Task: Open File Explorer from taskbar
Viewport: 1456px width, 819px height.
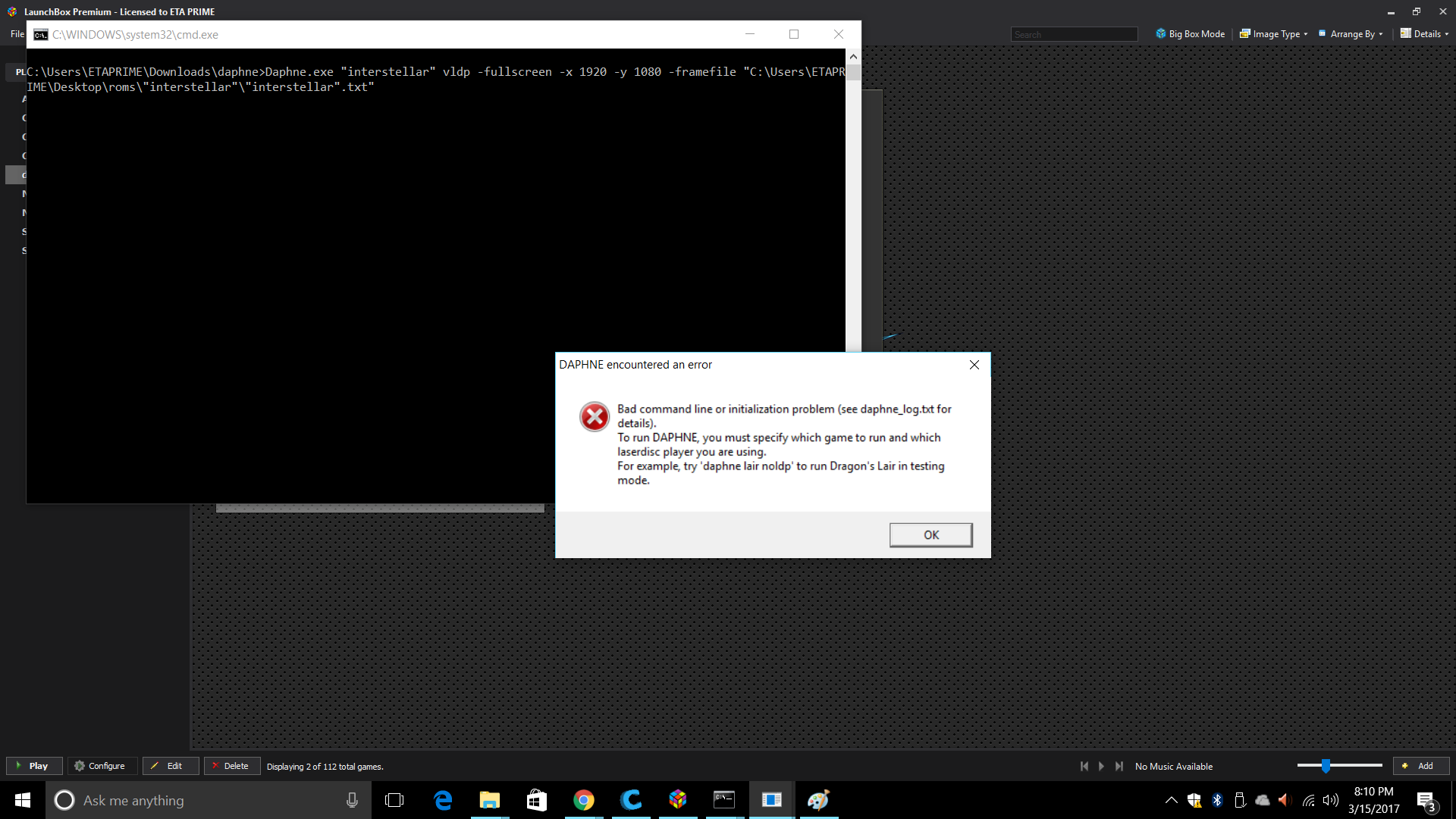Action: (x=490, y=800)
